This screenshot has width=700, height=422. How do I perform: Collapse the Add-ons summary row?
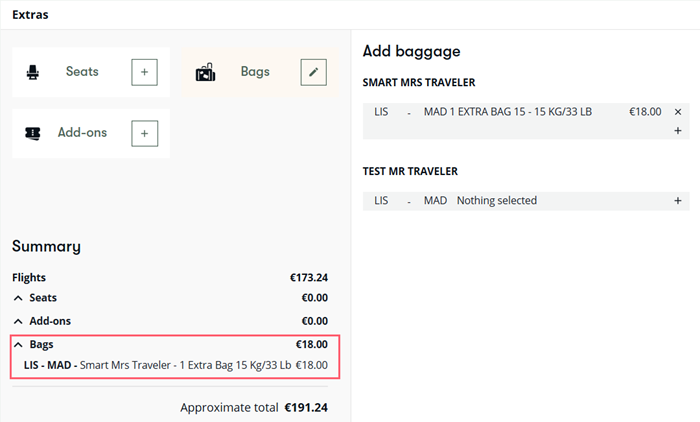coord(18,321)
